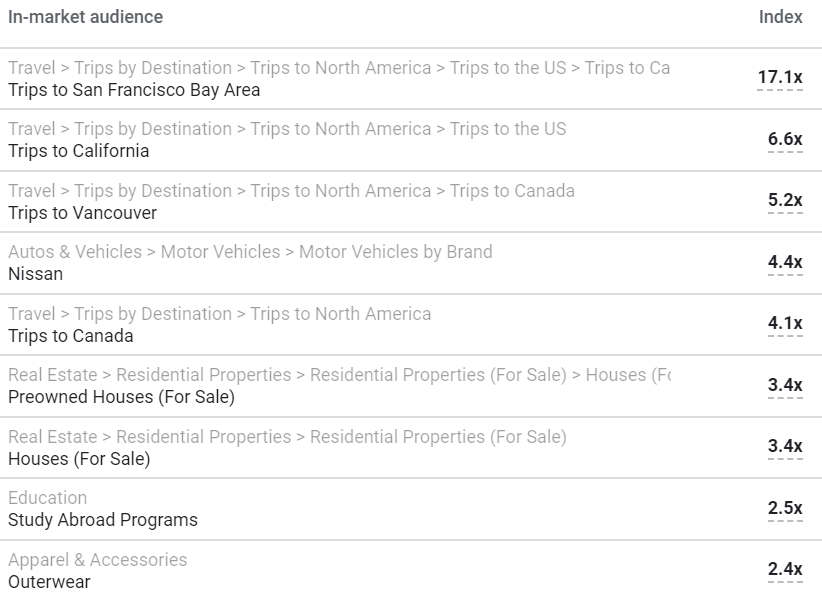Click the 2.4x index for Outerwear
This screenshot has width=822, height=595.
pyautogui.click(x=785, y=569)
